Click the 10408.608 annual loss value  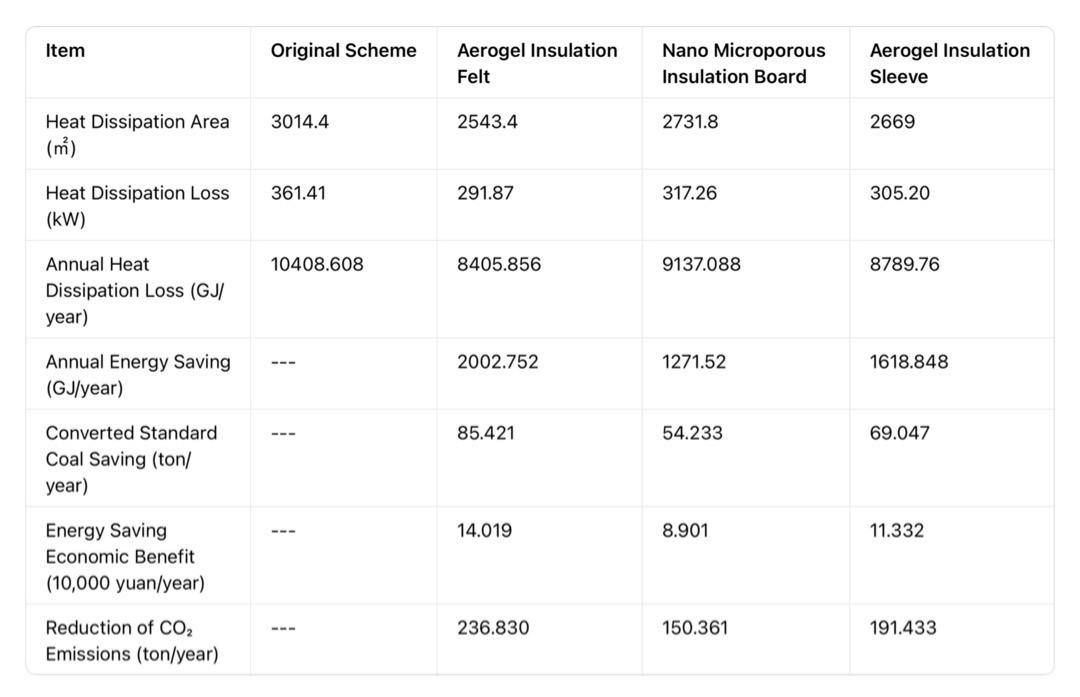tap(317, 264)
